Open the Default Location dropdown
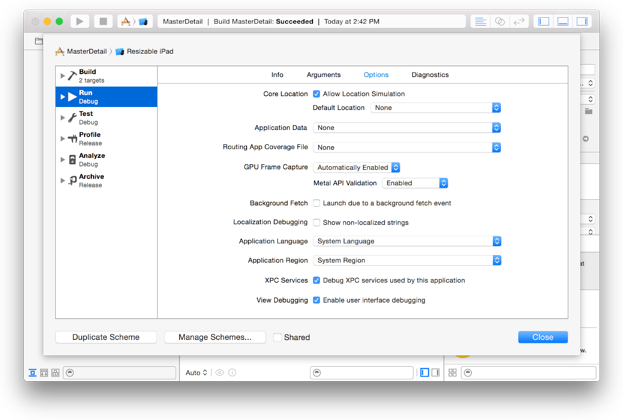Image resolution: width=623 pixels, height=420 pixels. [435, 108]
